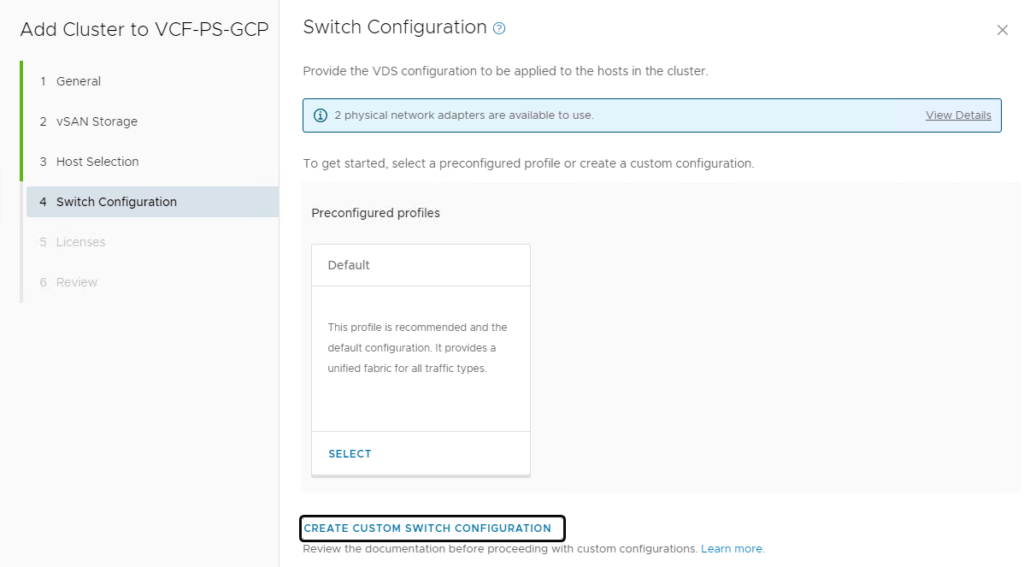
Task: Click the VDS configuration instruction text
Action: (x=505, y=71)
